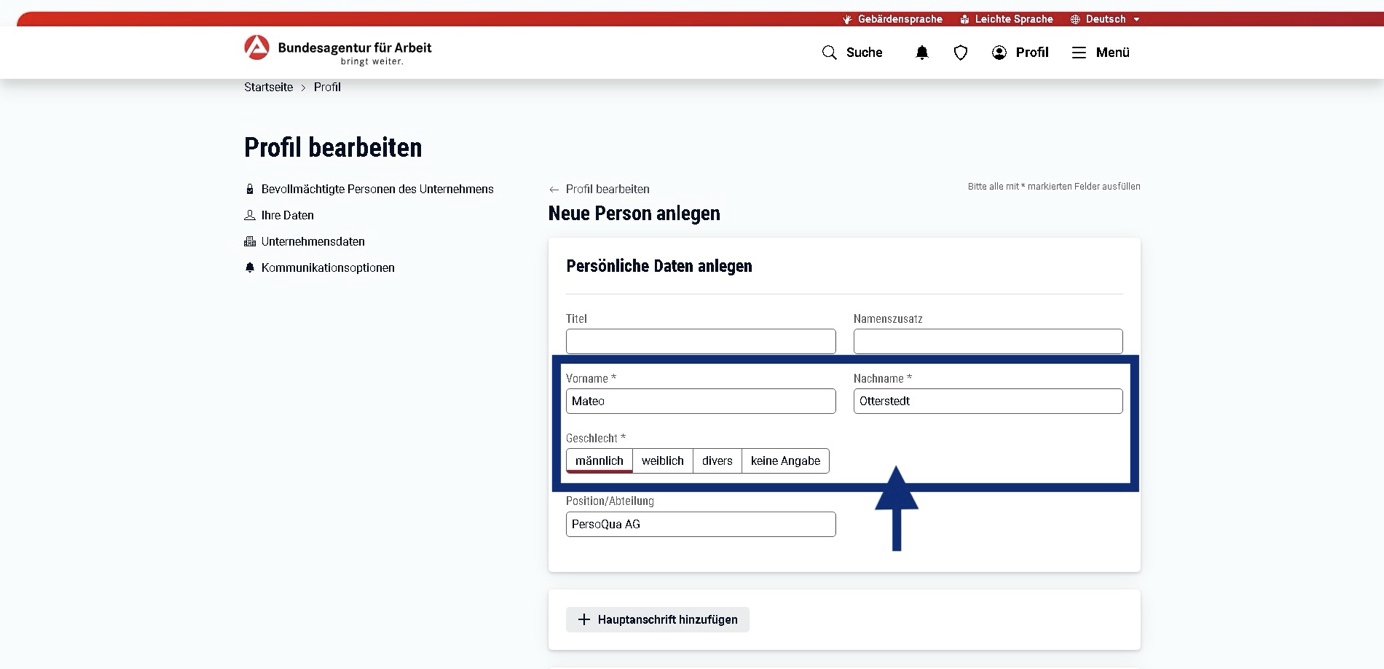Screen dimensions: 1384x669
Task: Click the shield icon in header
Action: 960,53
